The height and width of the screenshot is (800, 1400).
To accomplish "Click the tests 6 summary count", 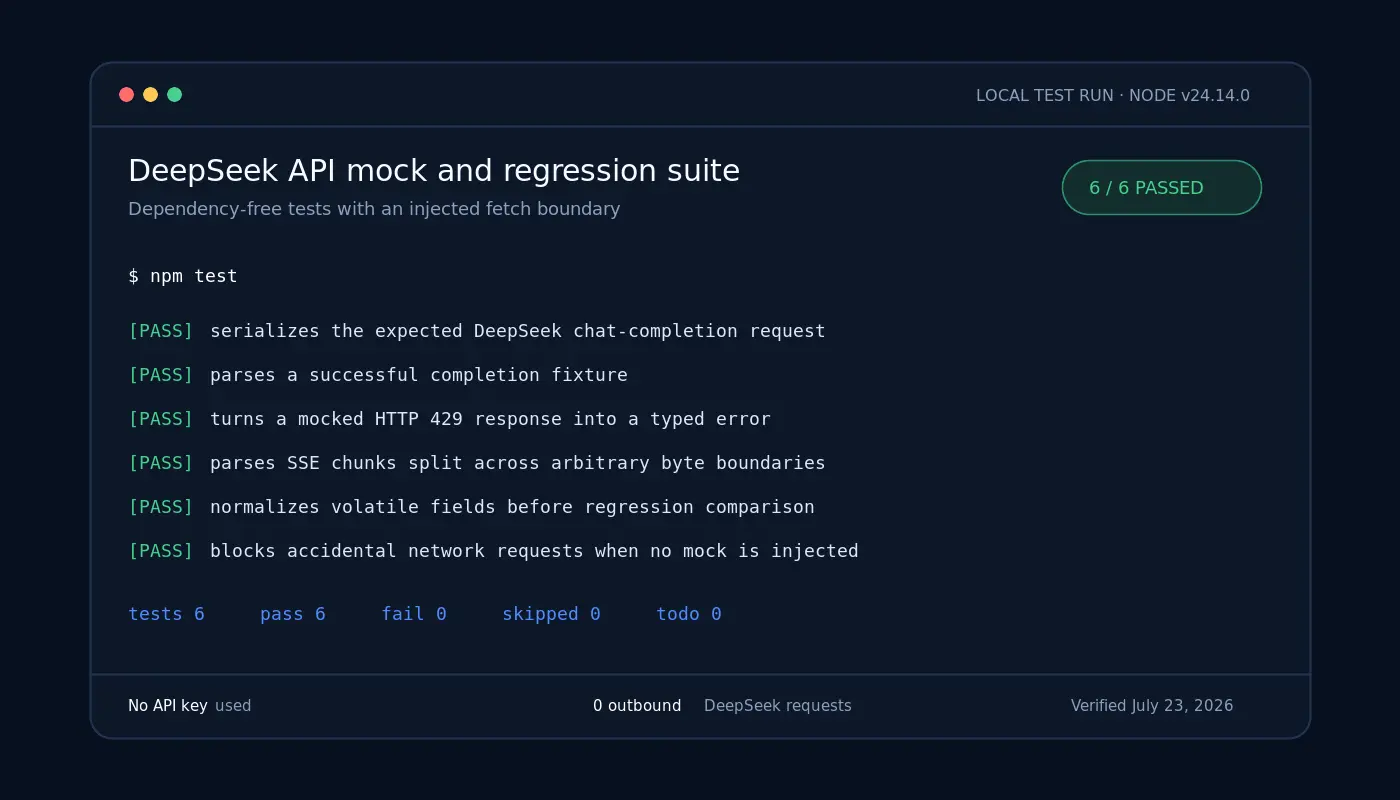I will click(166, 614).
